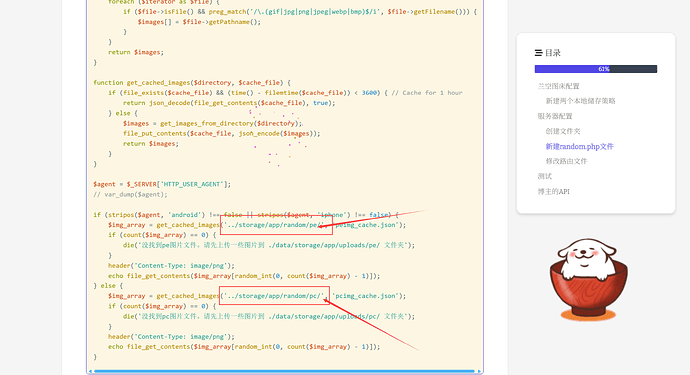Click the reading progress bar showing 61%
This screenshot has height=375, width=690.
point(595,69)
